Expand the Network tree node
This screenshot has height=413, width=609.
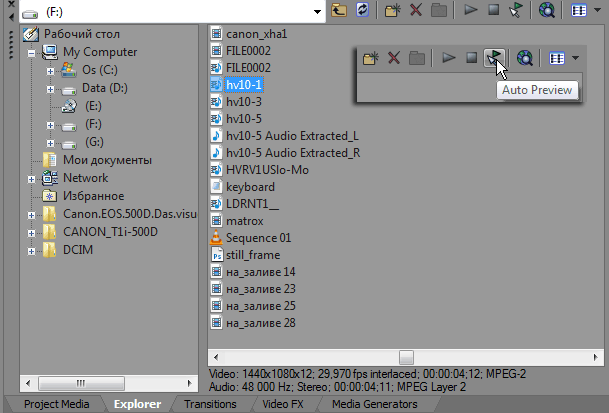32,178
